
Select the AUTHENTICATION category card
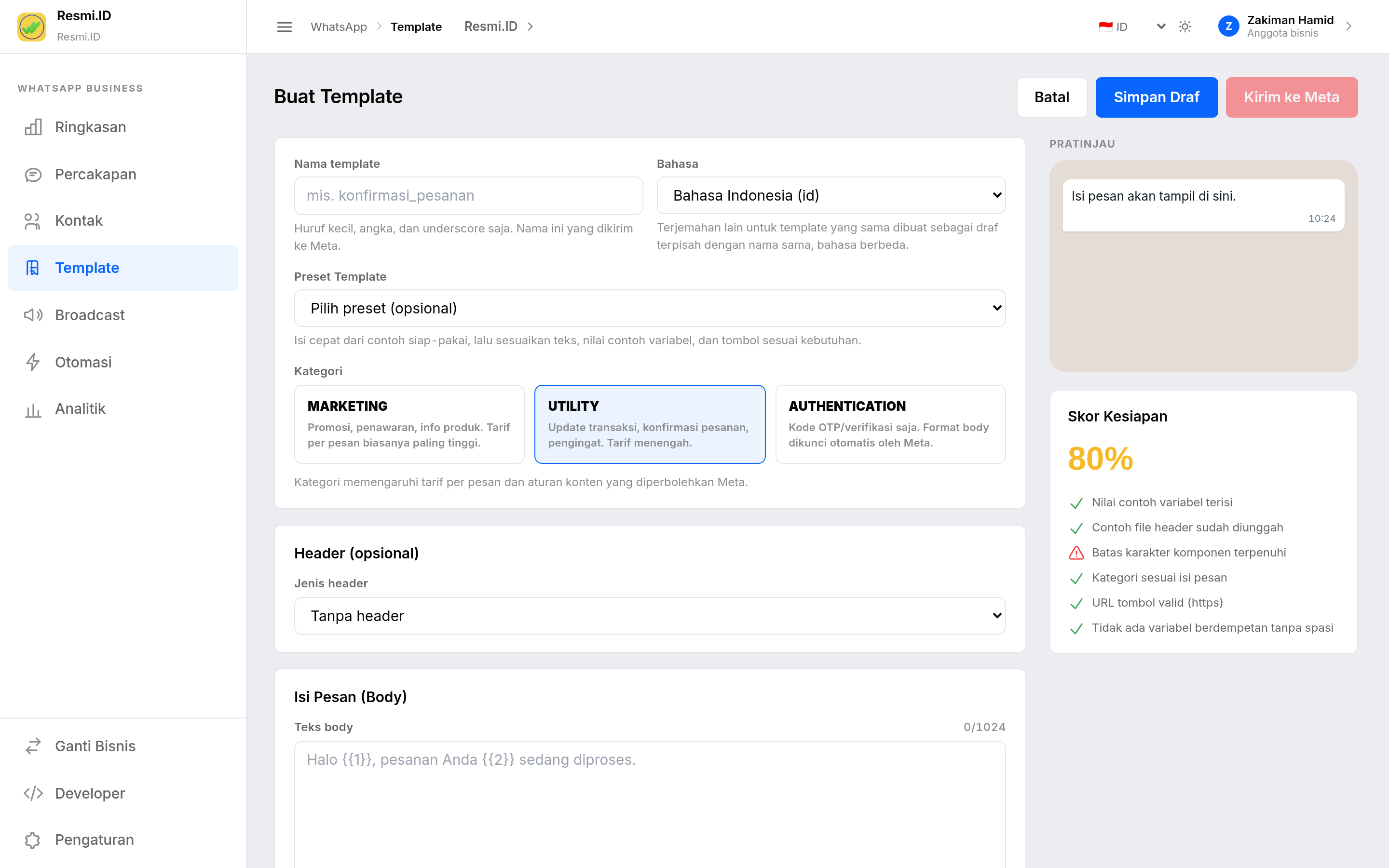(890, 424)
